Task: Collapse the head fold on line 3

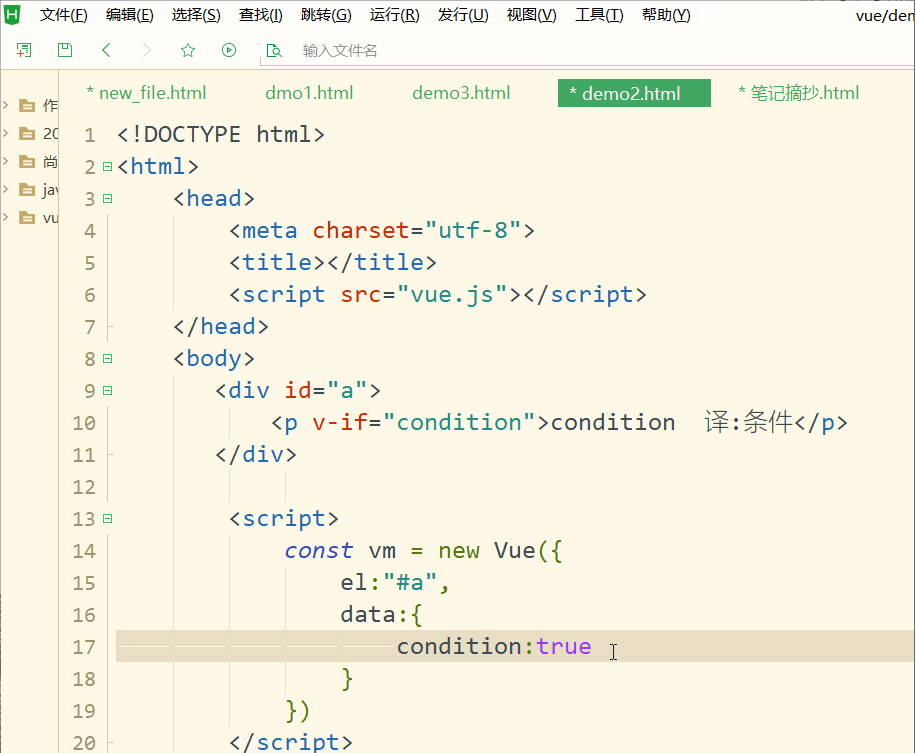Action: (x=107, y=198)
